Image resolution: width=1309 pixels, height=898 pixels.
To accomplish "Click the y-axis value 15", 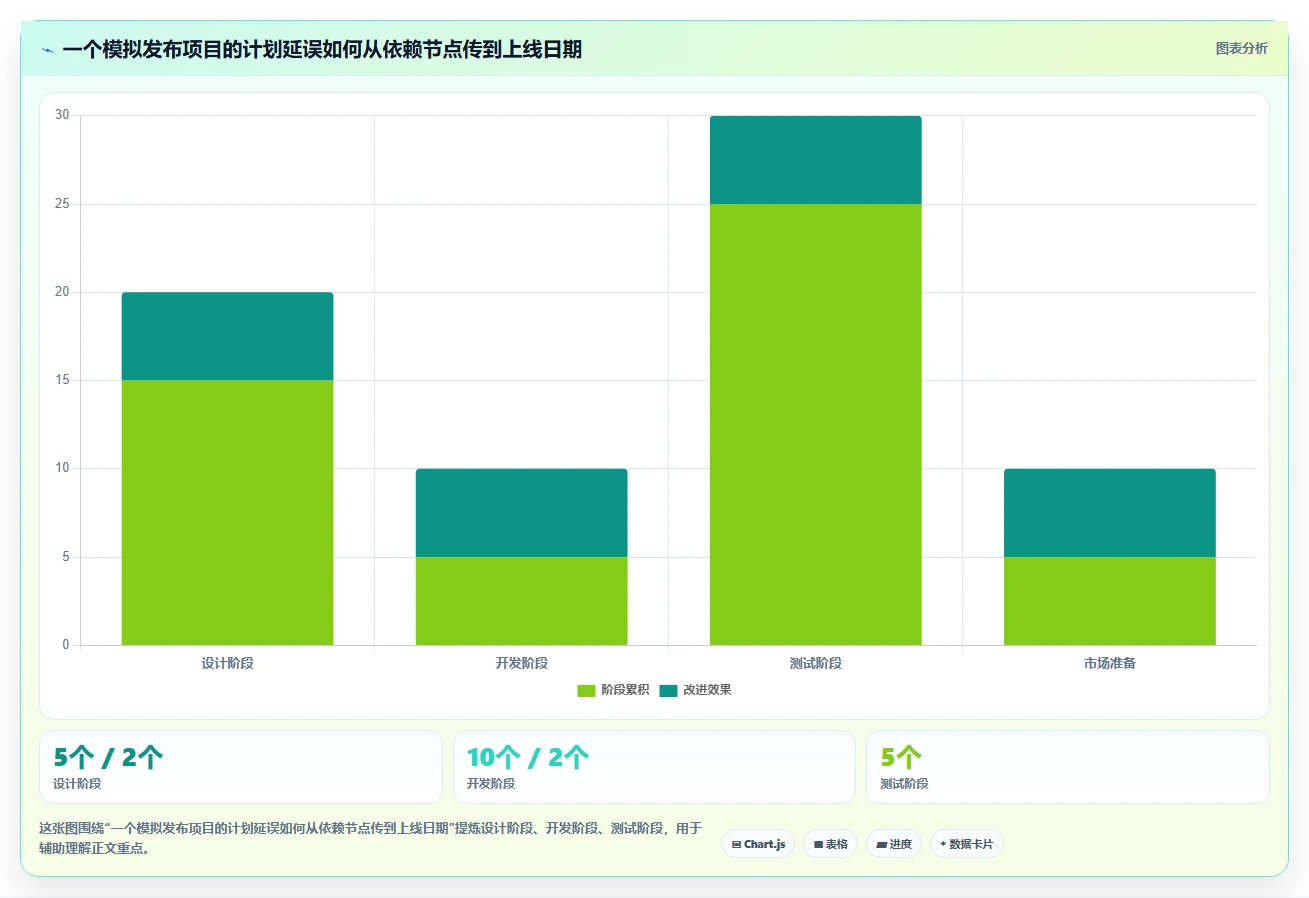I will pyautogui.click(x=62, y=380).
